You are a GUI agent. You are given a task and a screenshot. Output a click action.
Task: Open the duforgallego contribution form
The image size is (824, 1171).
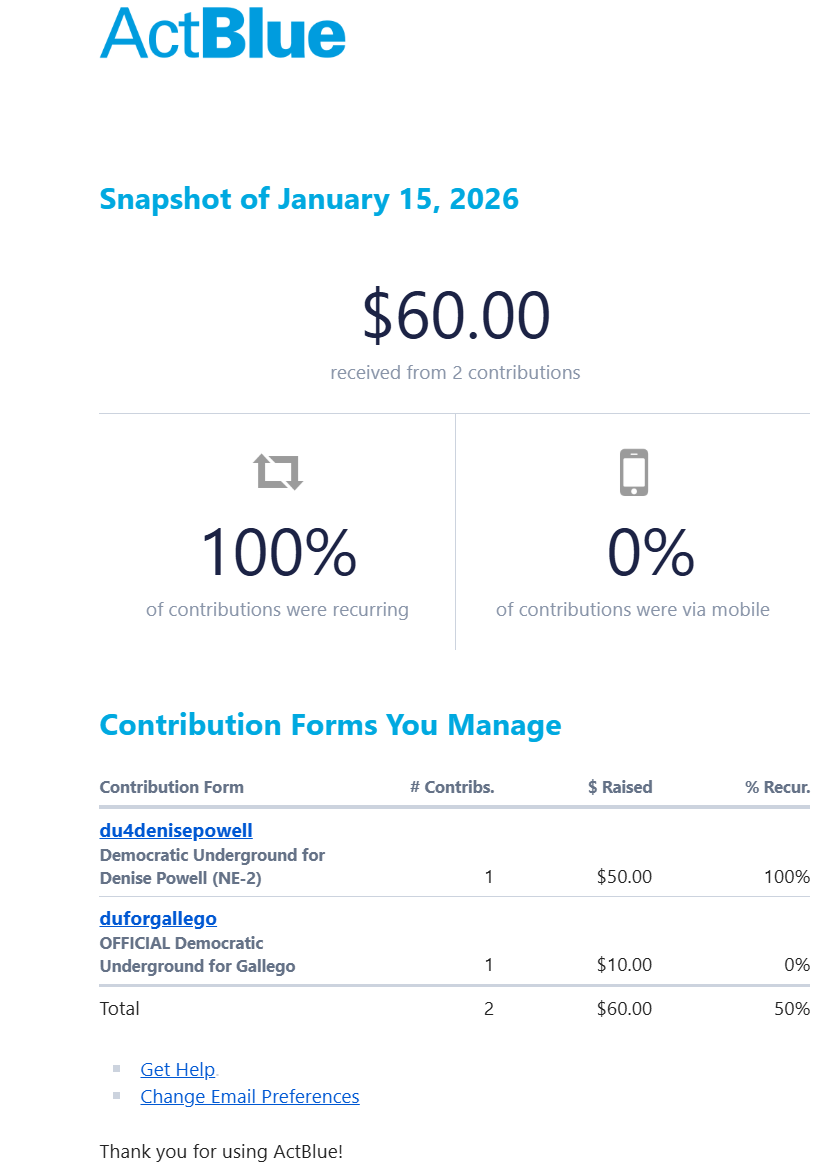click(x=158, y=919)
